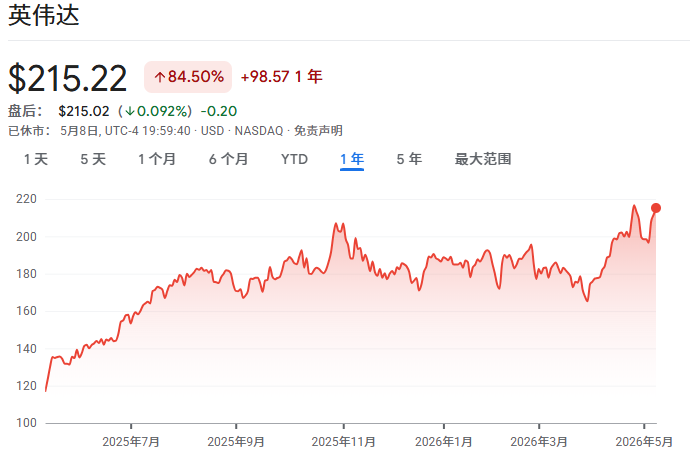This screenshot has height=462, width=690.
Task: Click the 200 y-axis label
Action: tap(26, 236)
